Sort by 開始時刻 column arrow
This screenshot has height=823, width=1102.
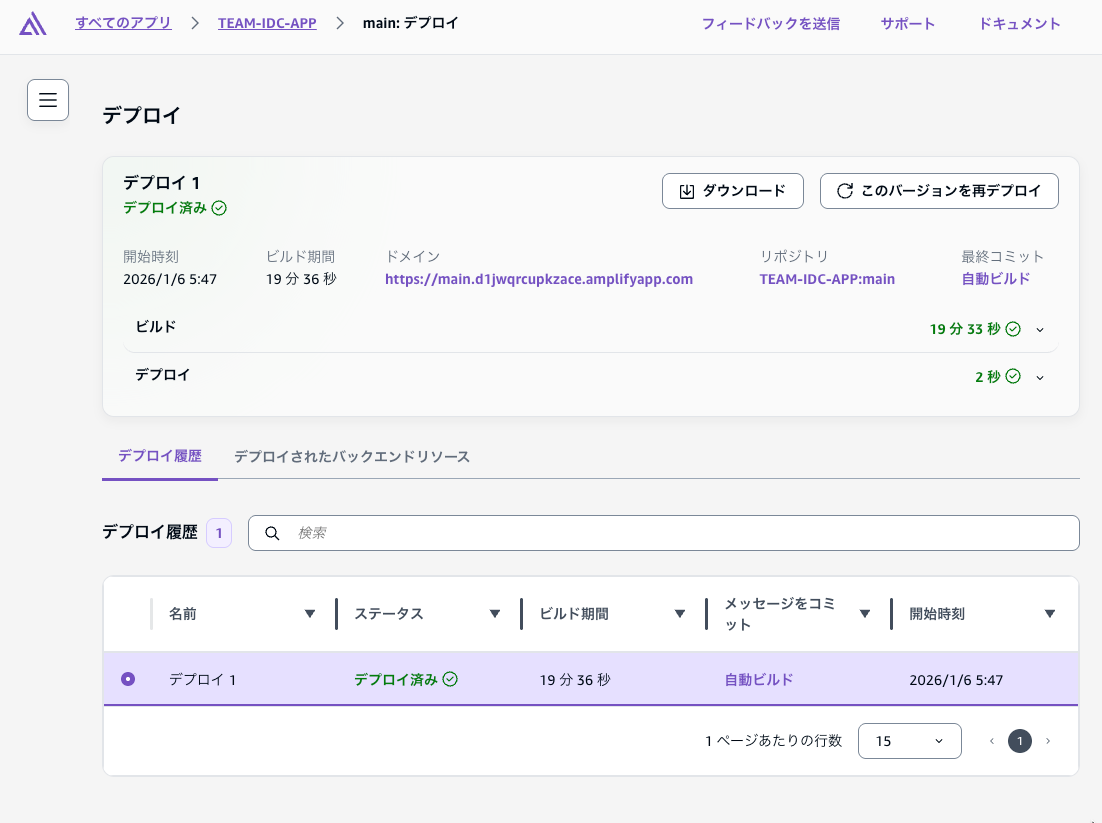click(1050, 614)
